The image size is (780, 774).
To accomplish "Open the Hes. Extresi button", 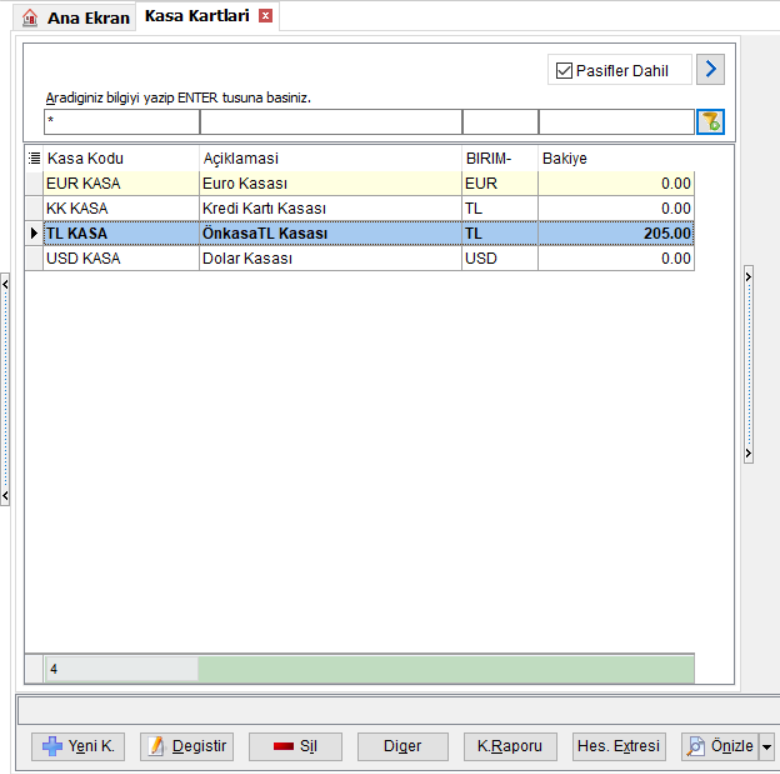I will pos(619,746).
